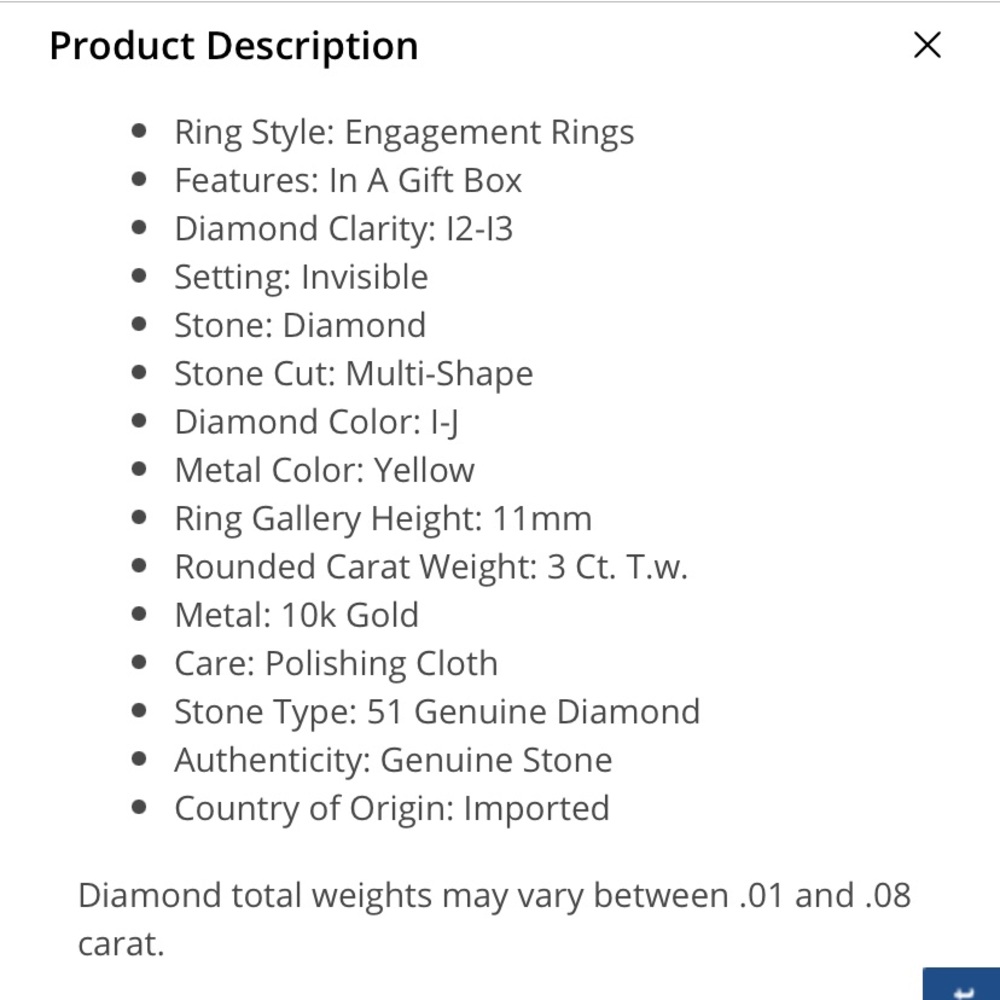The image size is (1000, 1000).
Task: Select the Metal Color Yellow item
Action: coord(325,469)
